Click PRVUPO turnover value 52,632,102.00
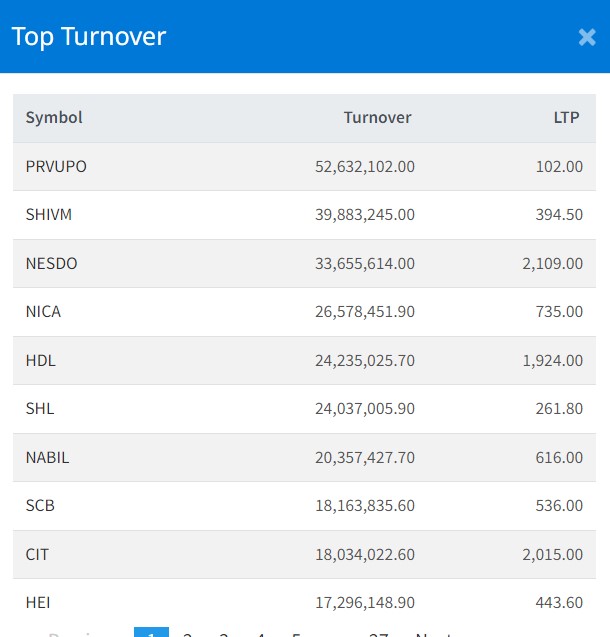Viewport: 610px width, 637px height. (364, 166)
